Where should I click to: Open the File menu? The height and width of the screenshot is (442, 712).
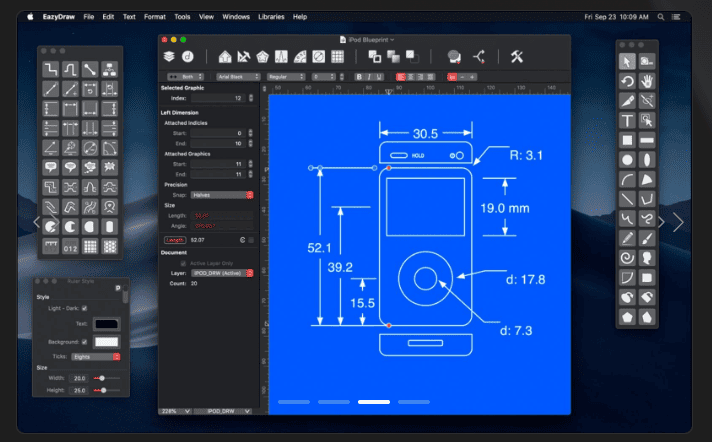(x=89, y=17)
